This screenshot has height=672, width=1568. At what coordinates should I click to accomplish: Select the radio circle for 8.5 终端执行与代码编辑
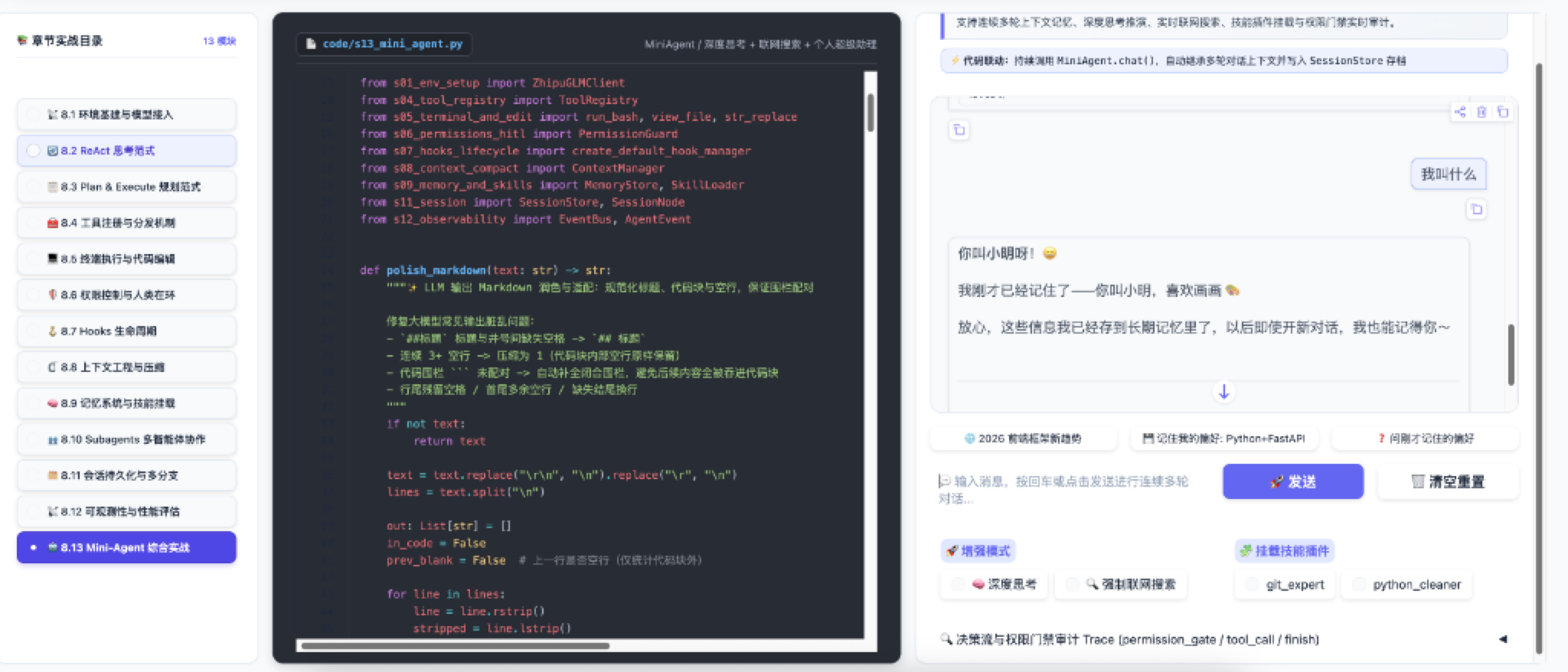point(33,259)
